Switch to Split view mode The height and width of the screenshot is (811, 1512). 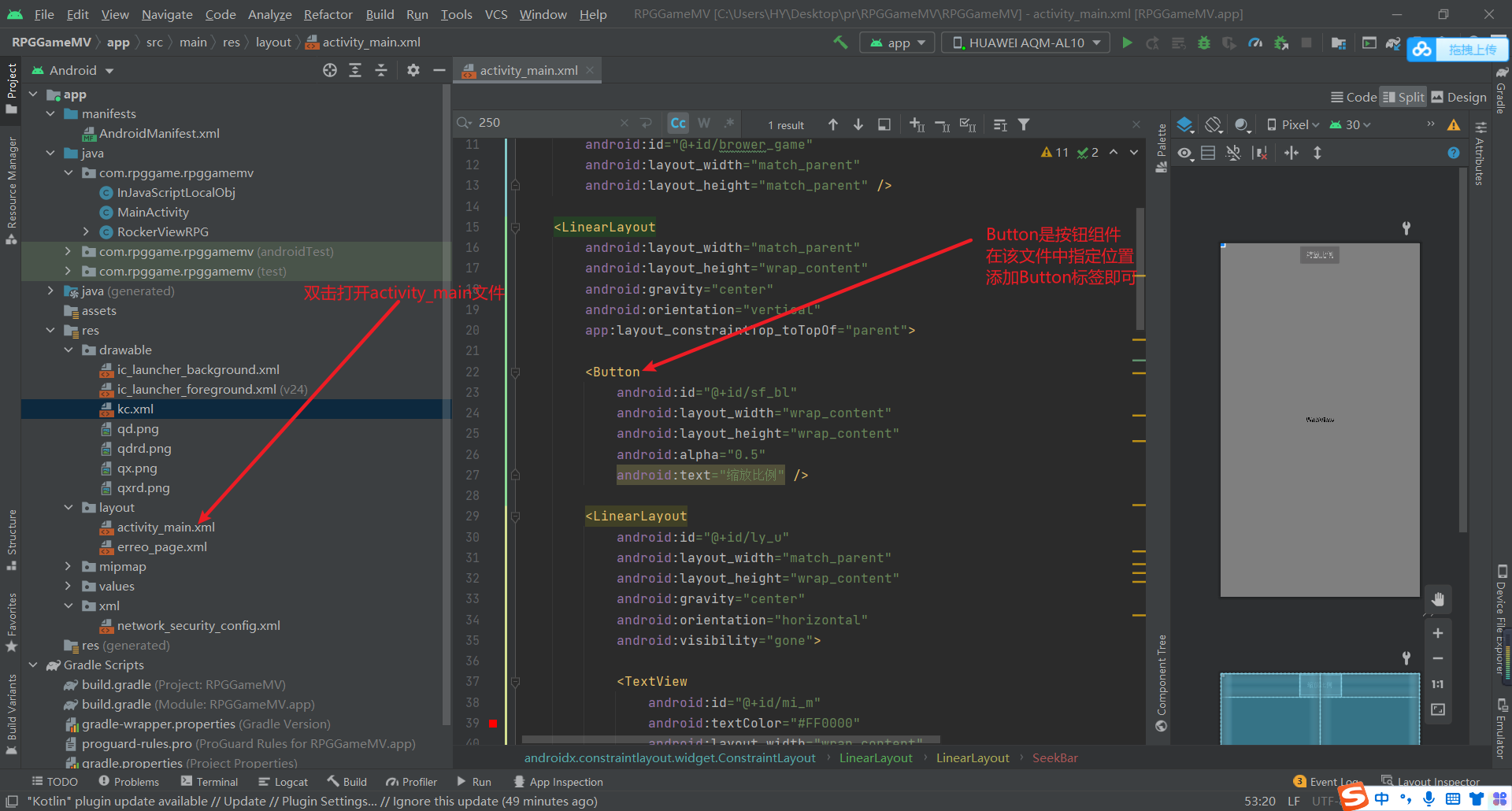[1403, 97]
